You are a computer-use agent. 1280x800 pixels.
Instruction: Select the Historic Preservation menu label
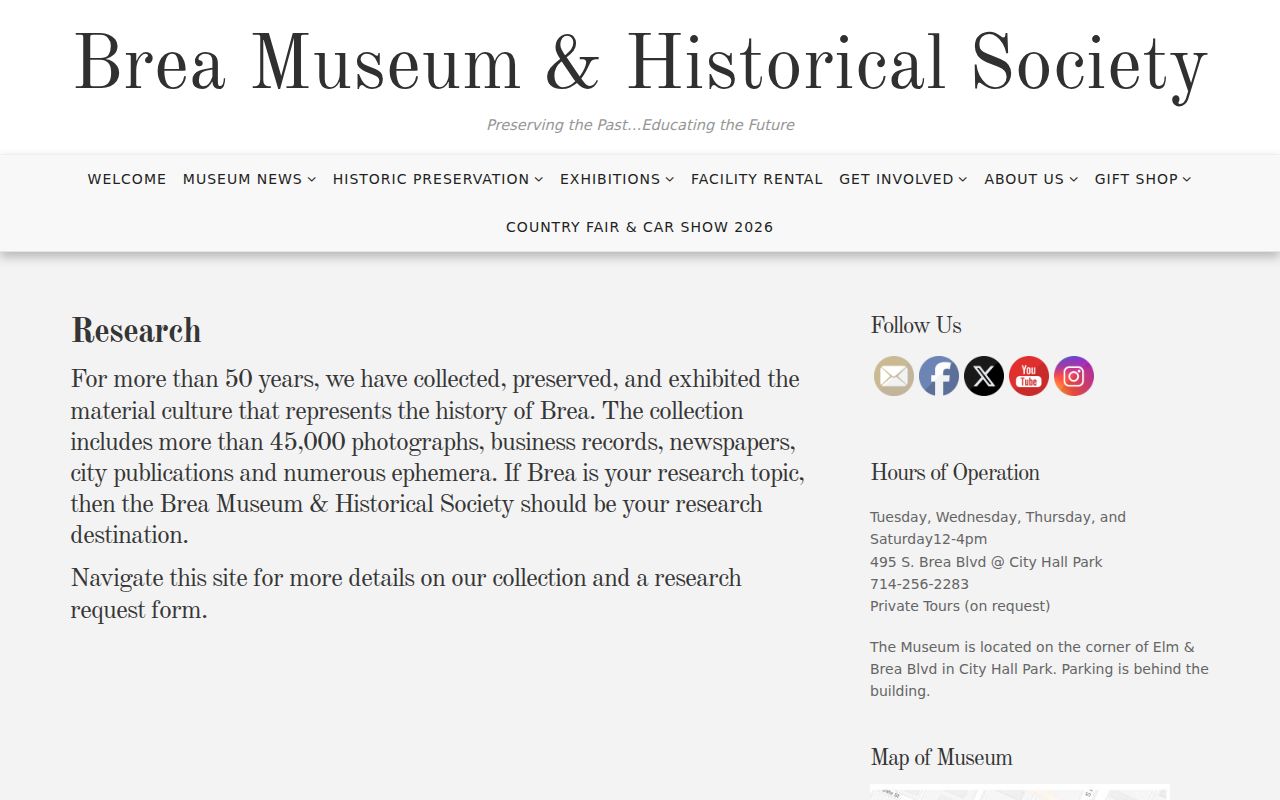pyautogui.click(x=431, y=179)
